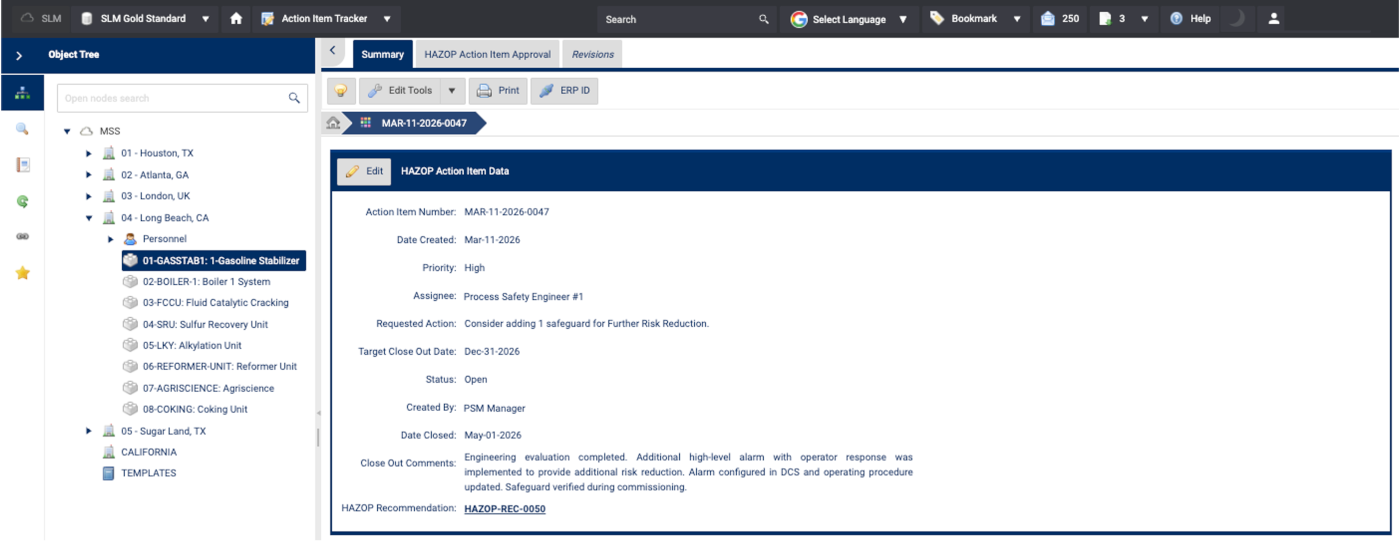
Task: Expand the 01 - Houston, TX node
Action: click(x=89, y=154)
